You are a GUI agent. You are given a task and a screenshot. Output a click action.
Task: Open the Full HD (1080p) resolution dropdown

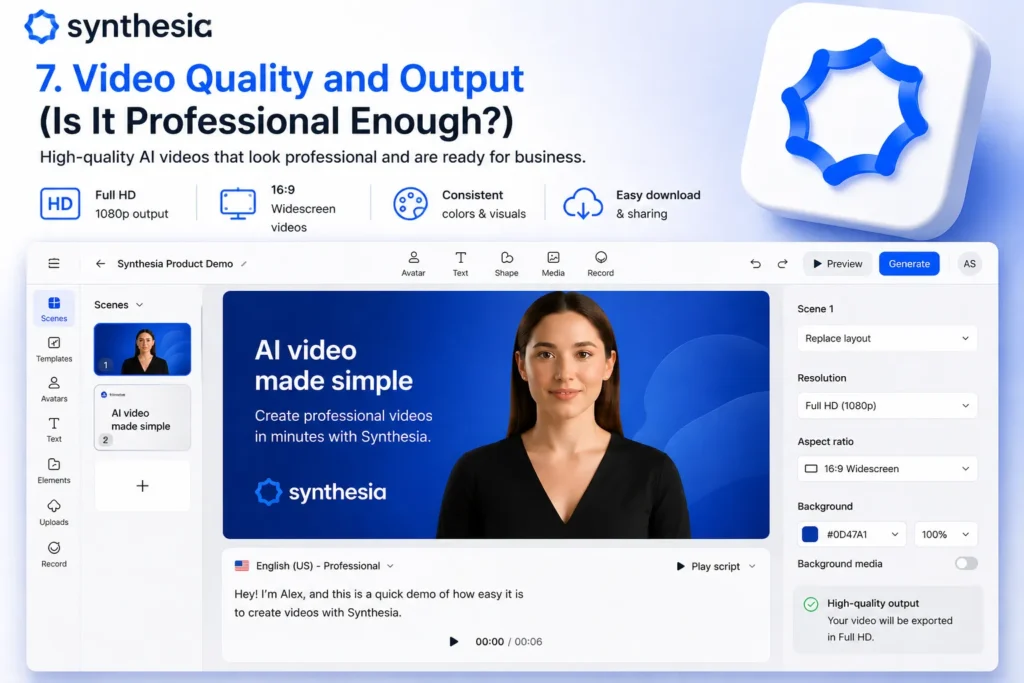coord(887,405)
